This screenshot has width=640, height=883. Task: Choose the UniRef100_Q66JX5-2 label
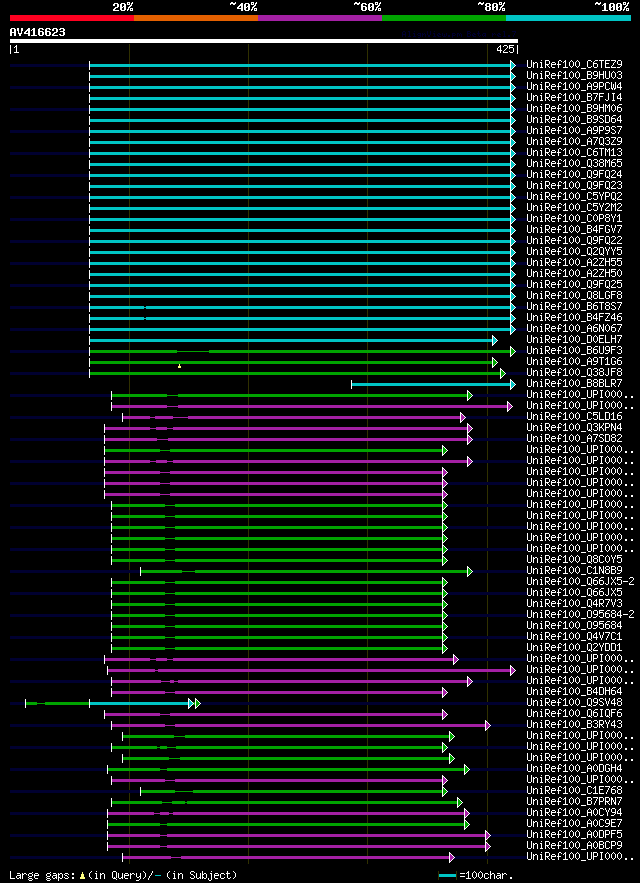(x=580, y=581)
